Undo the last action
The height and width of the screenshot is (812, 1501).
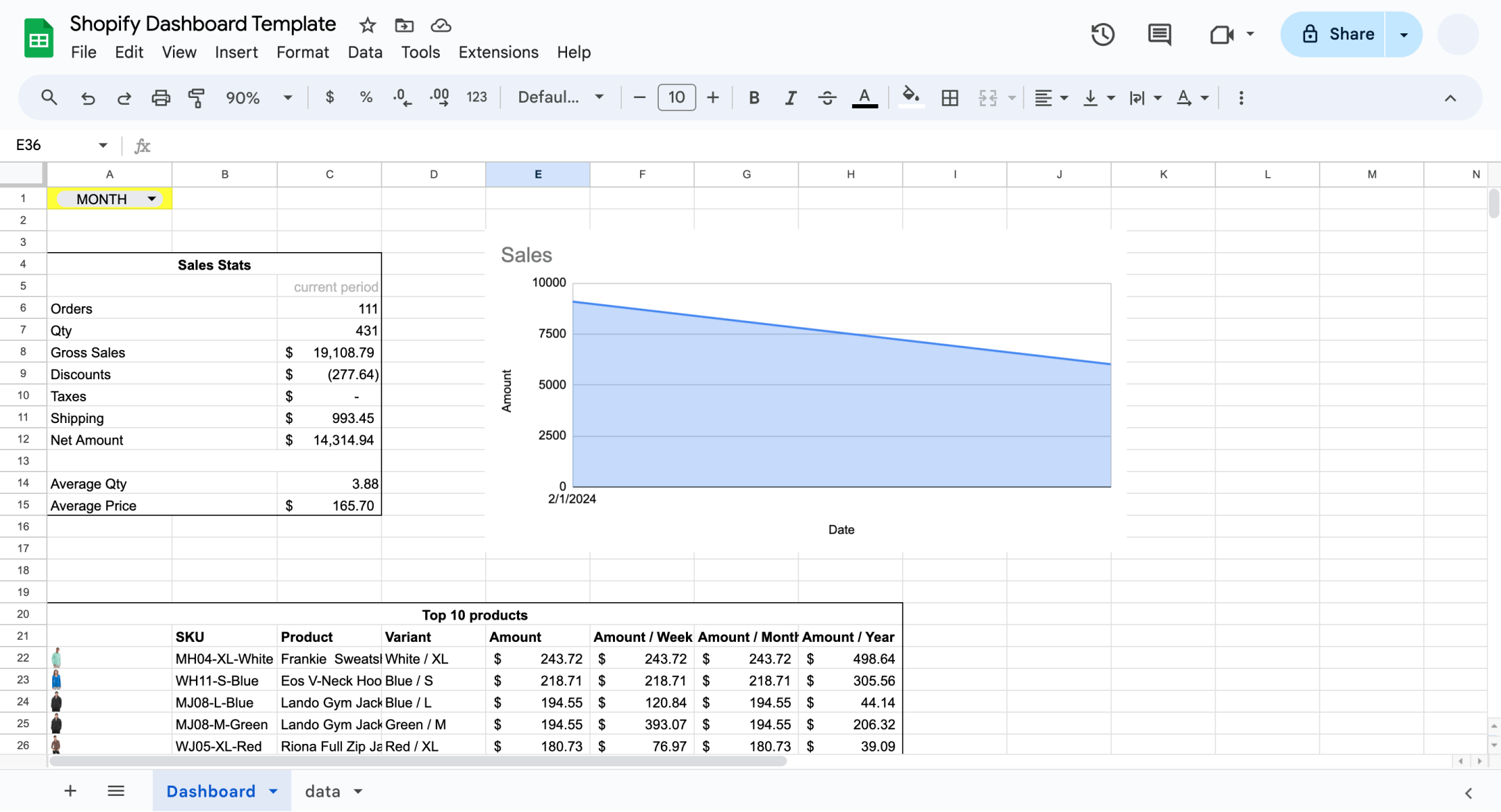[88, 98]
